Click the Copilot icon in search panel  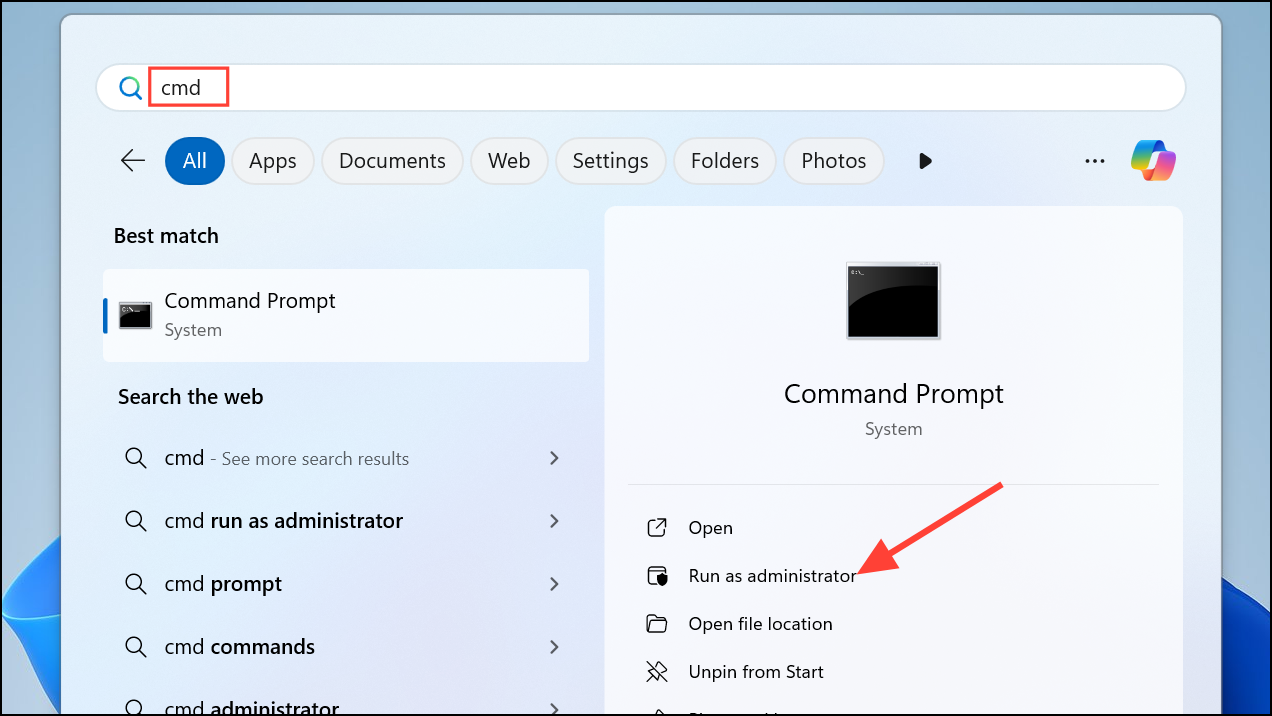1153,161
